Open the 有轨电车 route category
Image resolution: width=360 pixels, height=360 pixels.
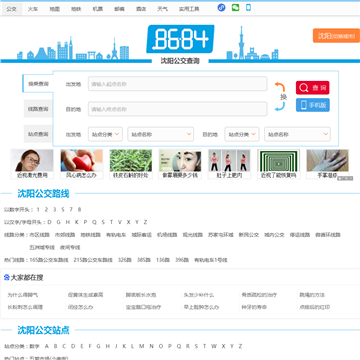pyautogui.click(x=116, y=235)
